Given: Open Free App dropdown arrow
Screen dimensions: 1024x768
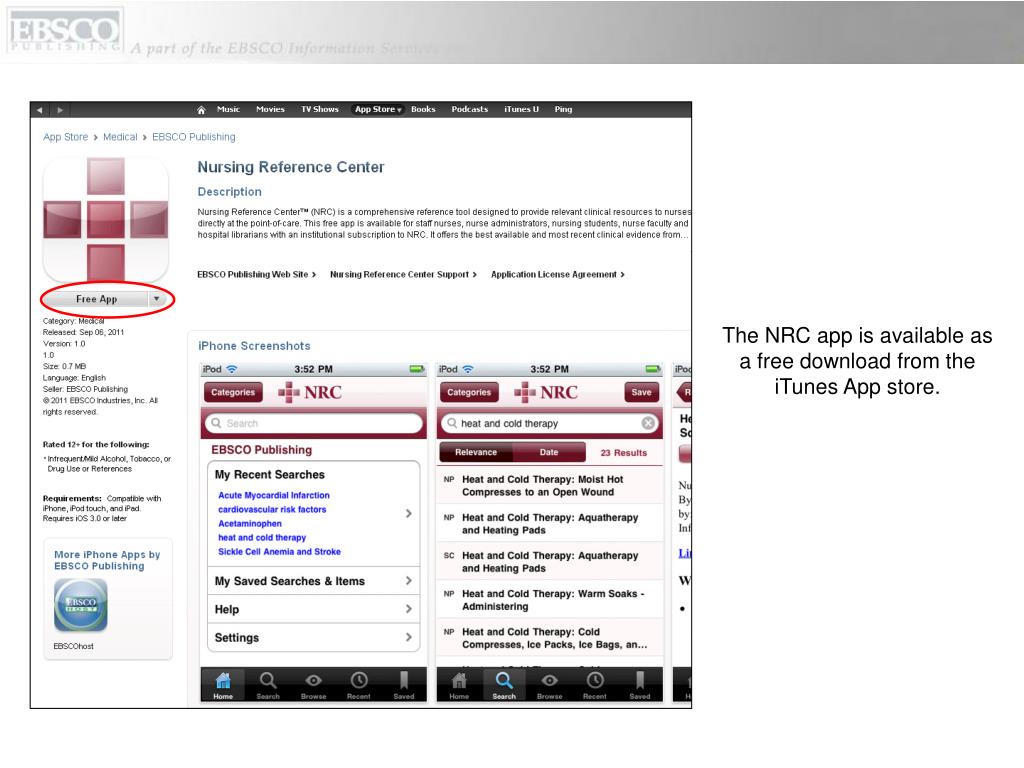Looking at the screenshot, I should pos(157,299).
